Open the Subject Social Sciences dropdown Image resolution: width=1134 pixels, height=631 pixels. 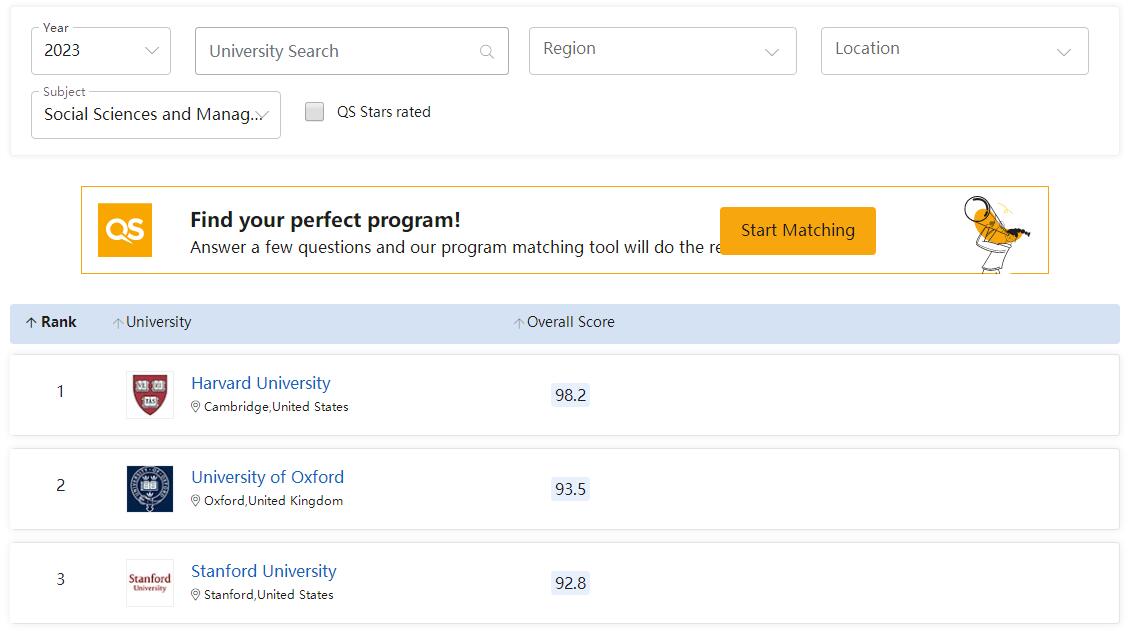156,115
